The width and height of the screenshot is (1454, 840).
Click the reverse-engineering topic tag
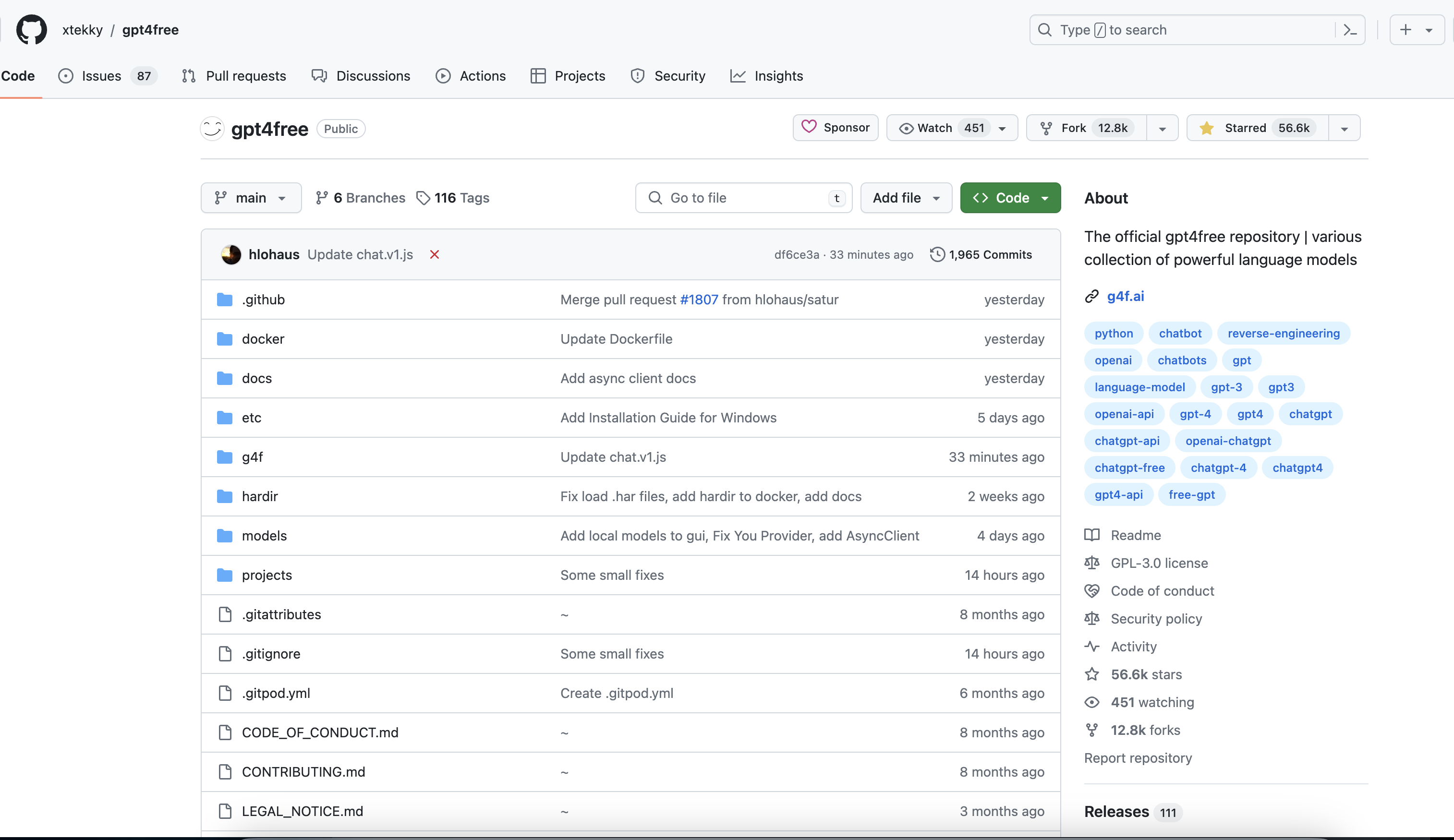(x=1283, y=334)
